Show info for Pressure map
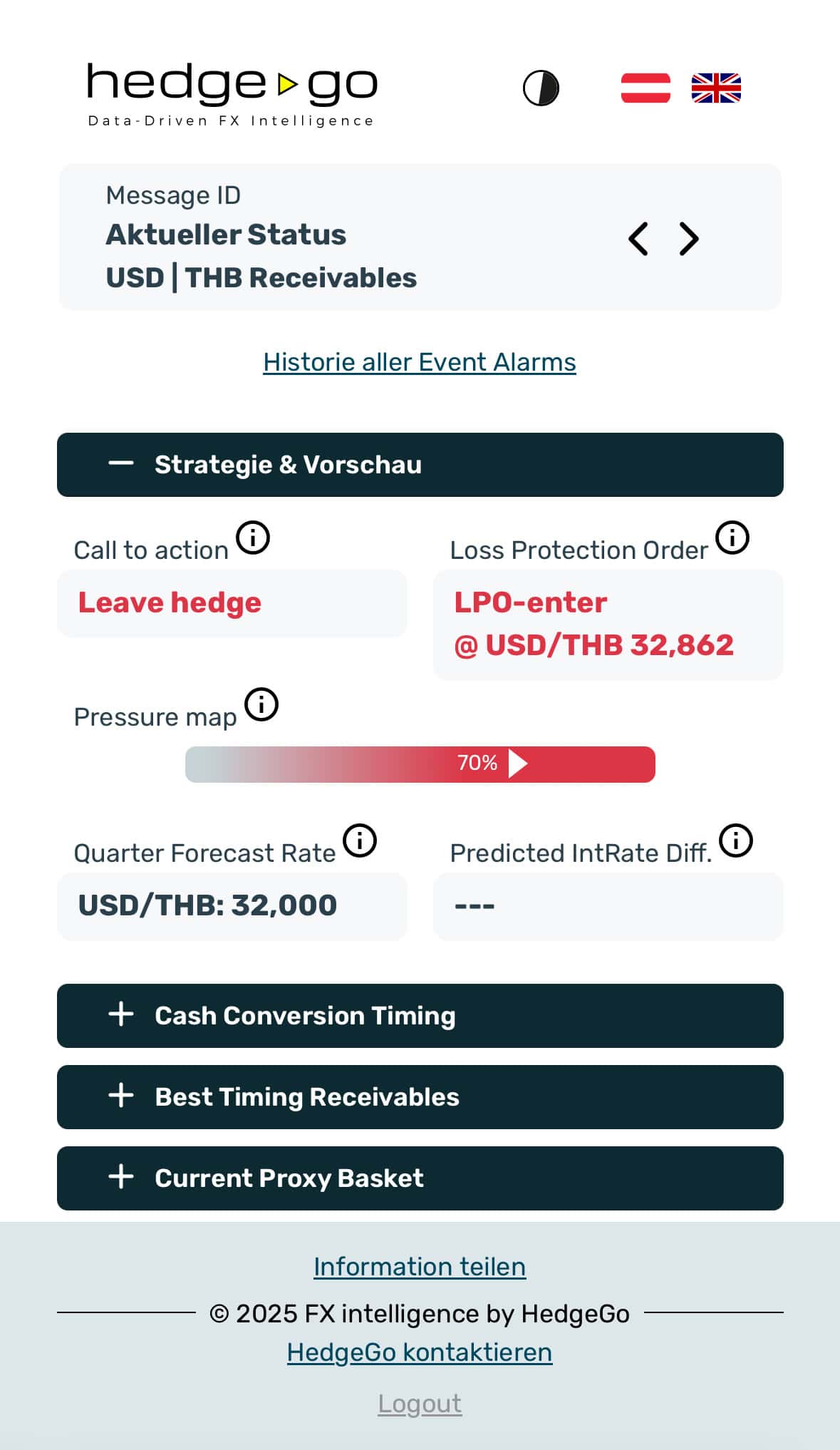The height and width of the screenshot is (1450, 840). [x=261, y=704]
